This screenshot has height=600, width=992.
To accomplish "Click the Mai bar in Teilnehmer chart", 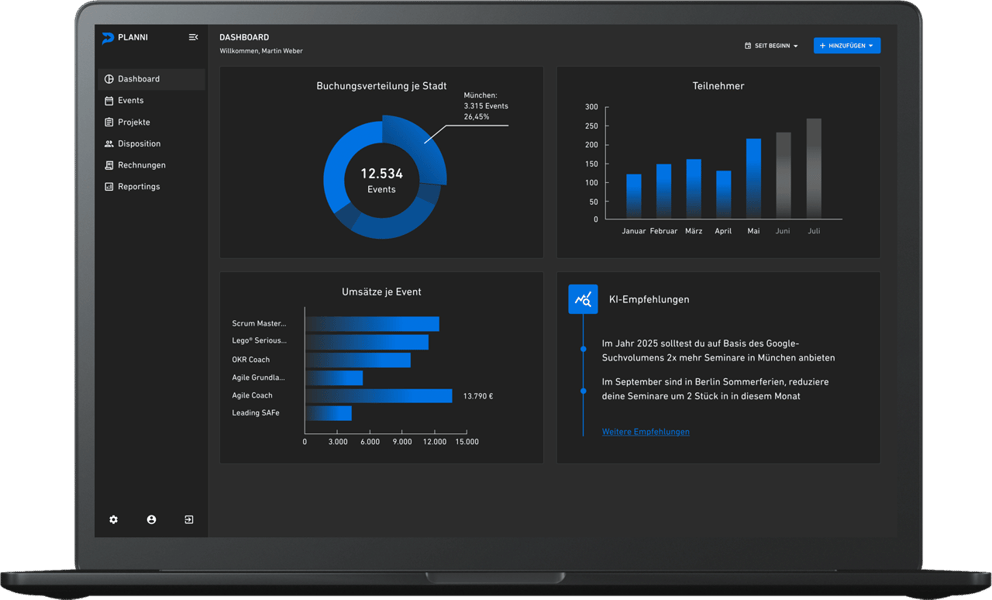I will point(753,178).
